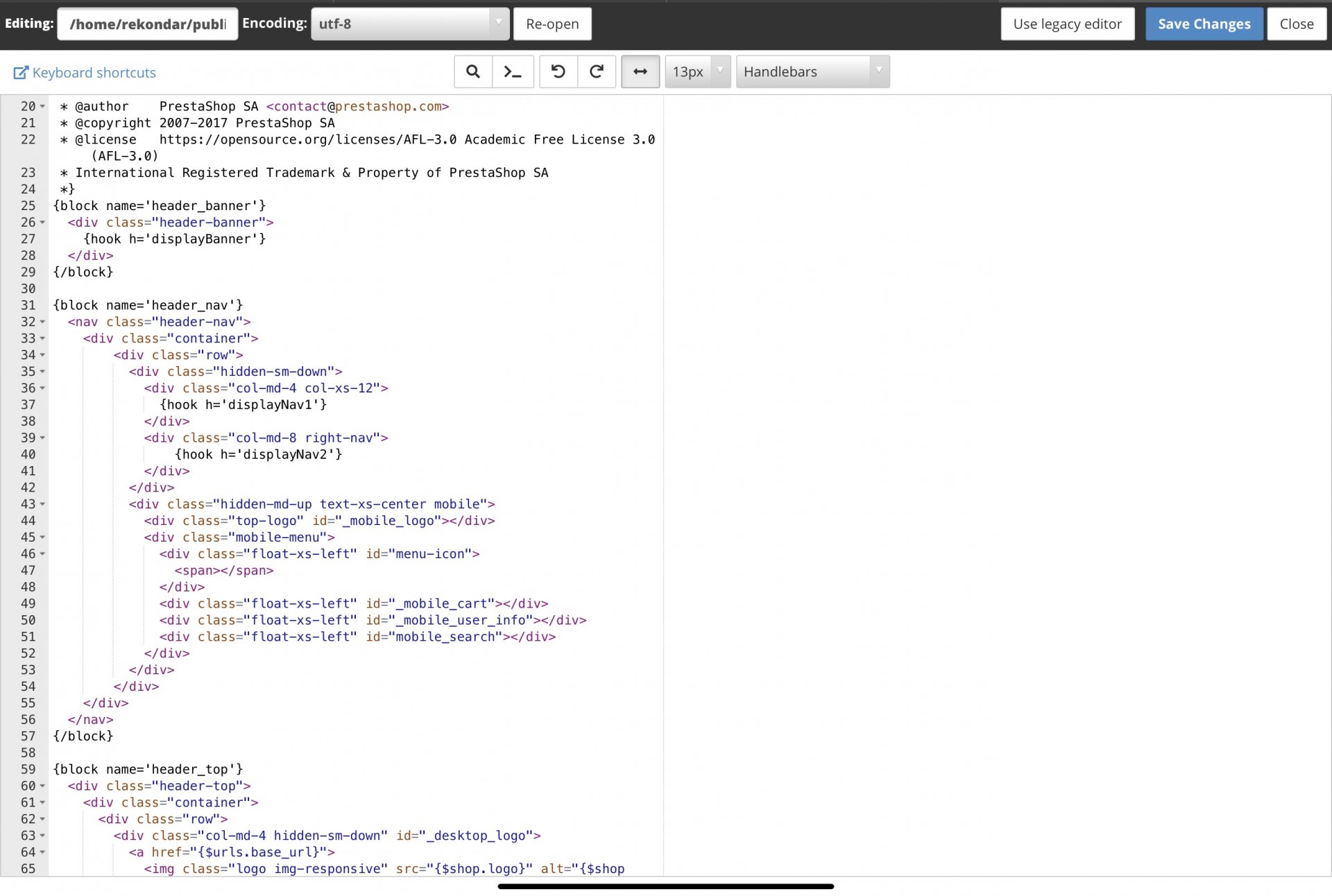Toggle the line wrap arrows button
The image size is (1332, 896).
click(x=640, y=71)
